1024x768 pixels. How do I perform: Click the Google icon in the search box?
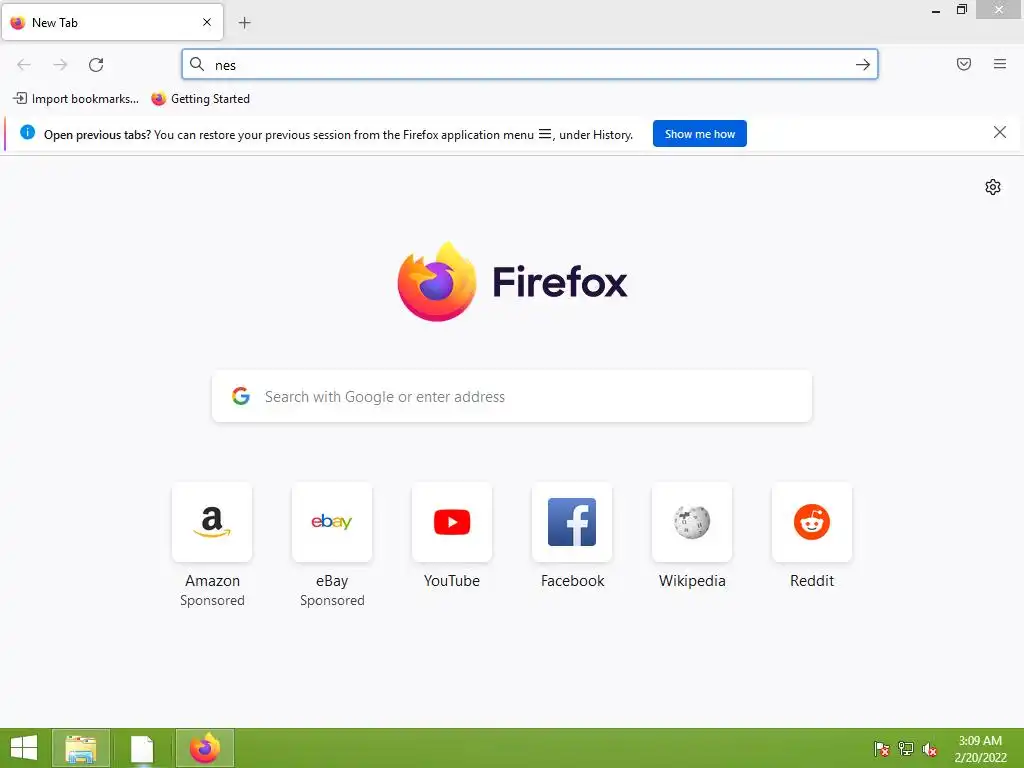(241, 396)
